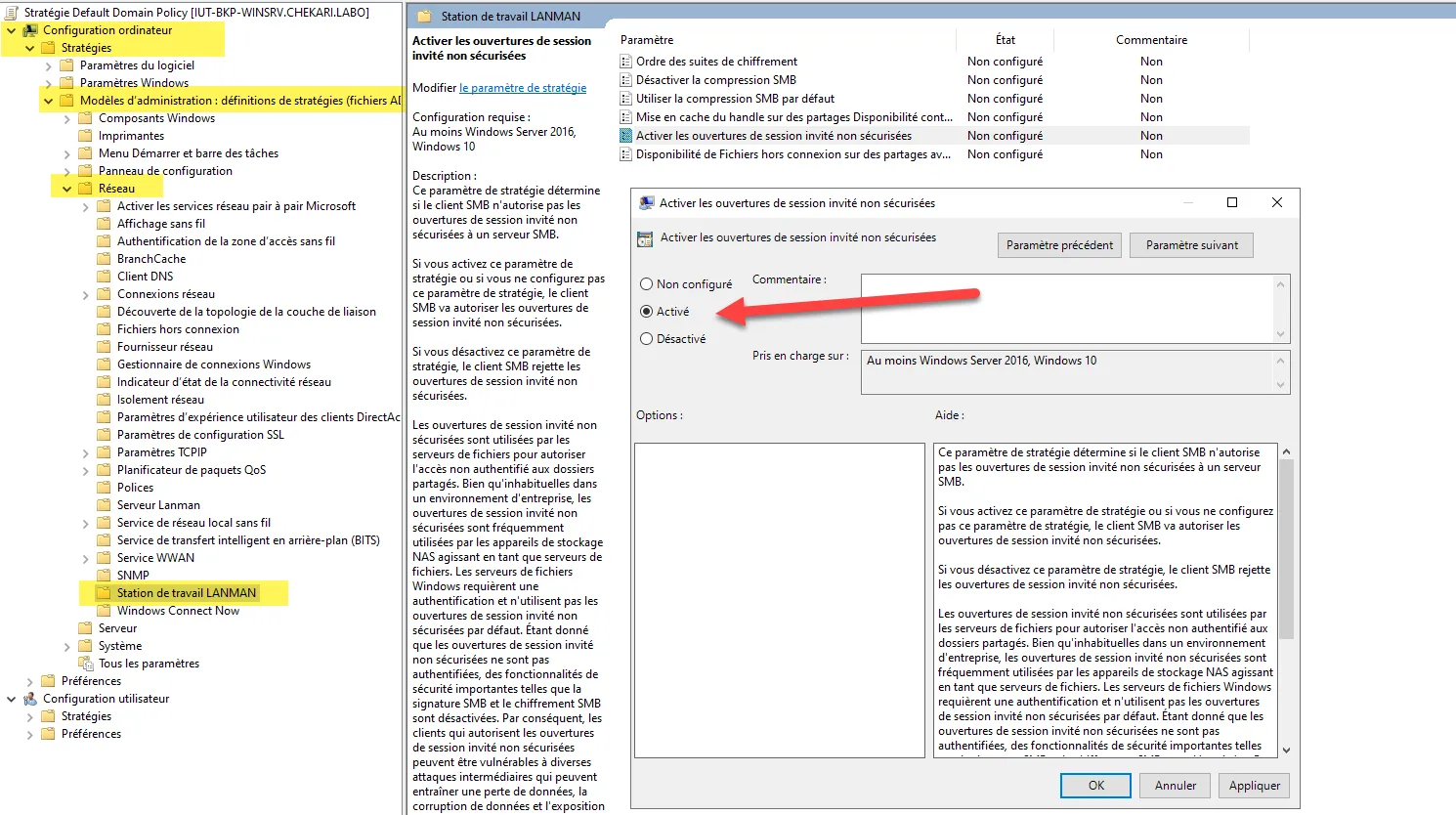
Task: Click the Station de travail LANMAN folder icon
Action: 105,593
